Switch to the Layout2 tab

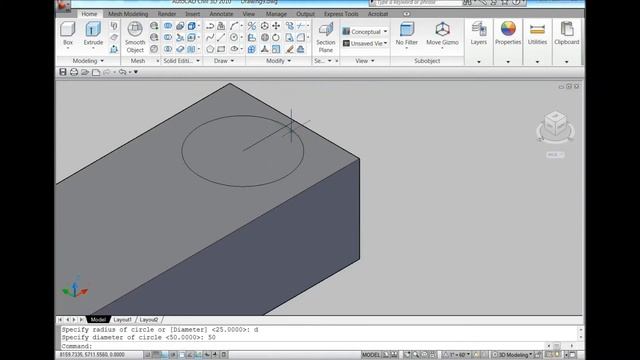[x=149, y=320]
